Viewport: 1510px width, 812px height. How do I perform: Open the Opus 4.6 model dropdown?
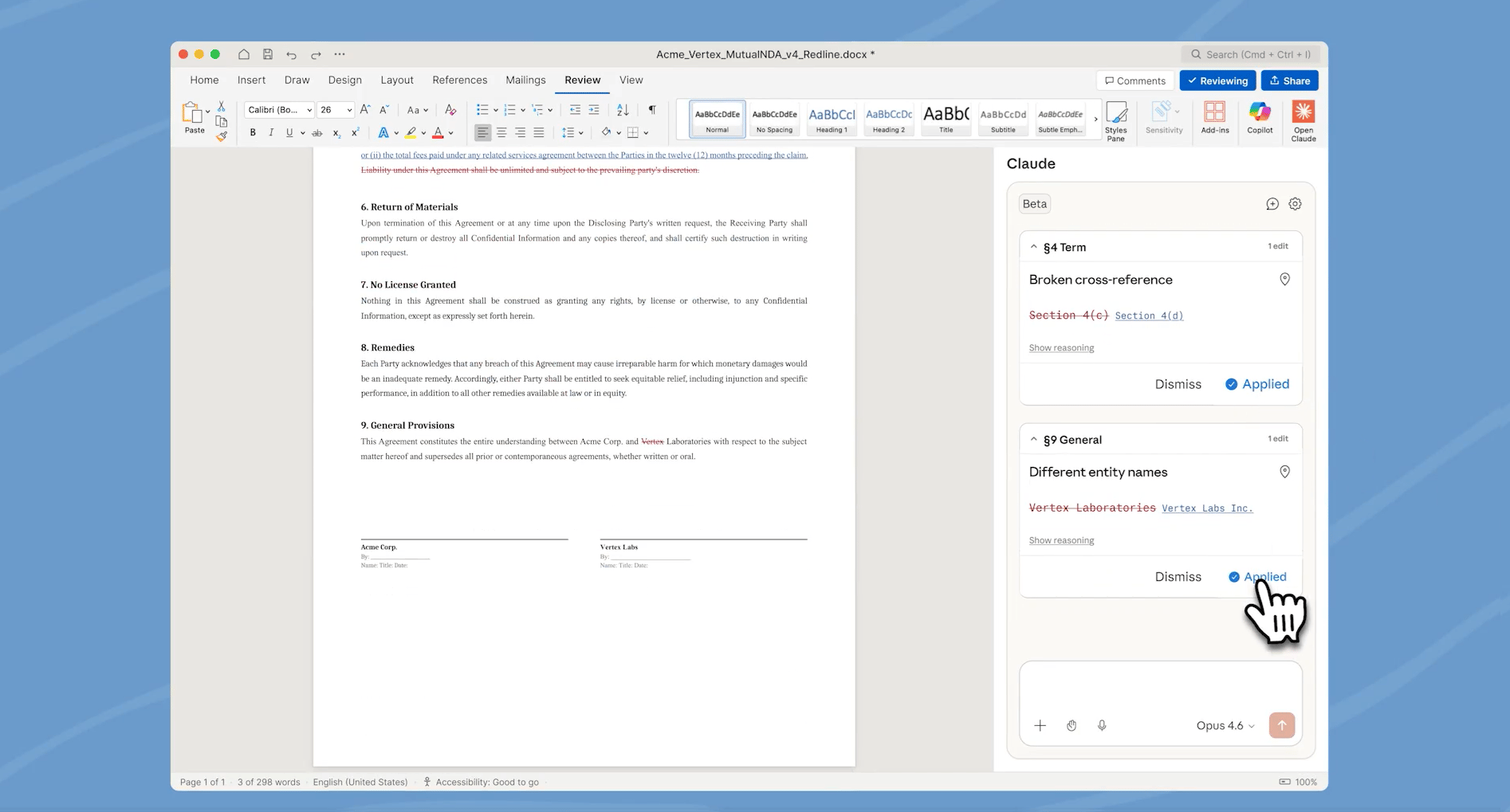(x=1225, y=725)
